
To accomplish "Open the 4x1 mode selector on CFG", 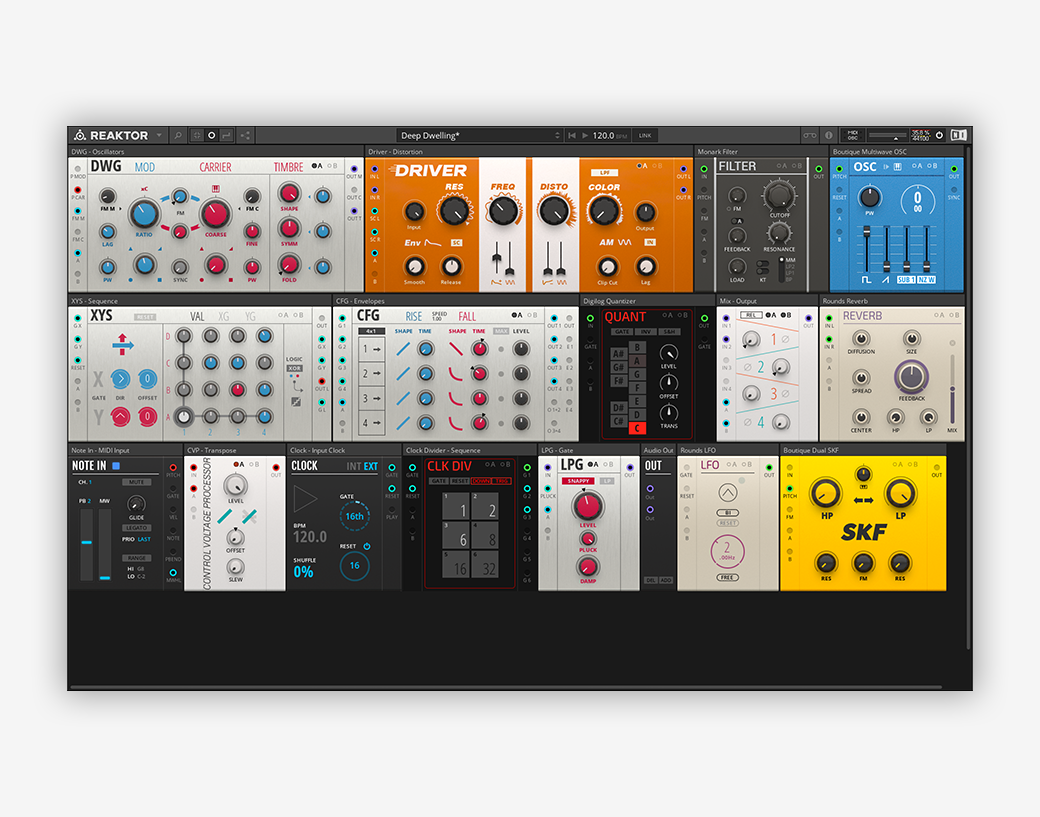I will (371, 331).
